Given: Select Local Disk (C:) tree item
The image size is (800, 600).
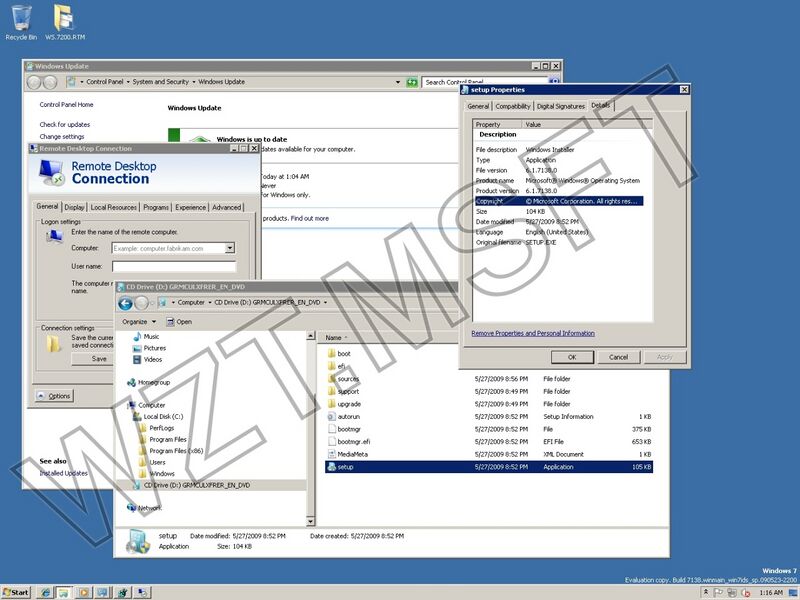Looking at the screenshot, I should point(158,416).
